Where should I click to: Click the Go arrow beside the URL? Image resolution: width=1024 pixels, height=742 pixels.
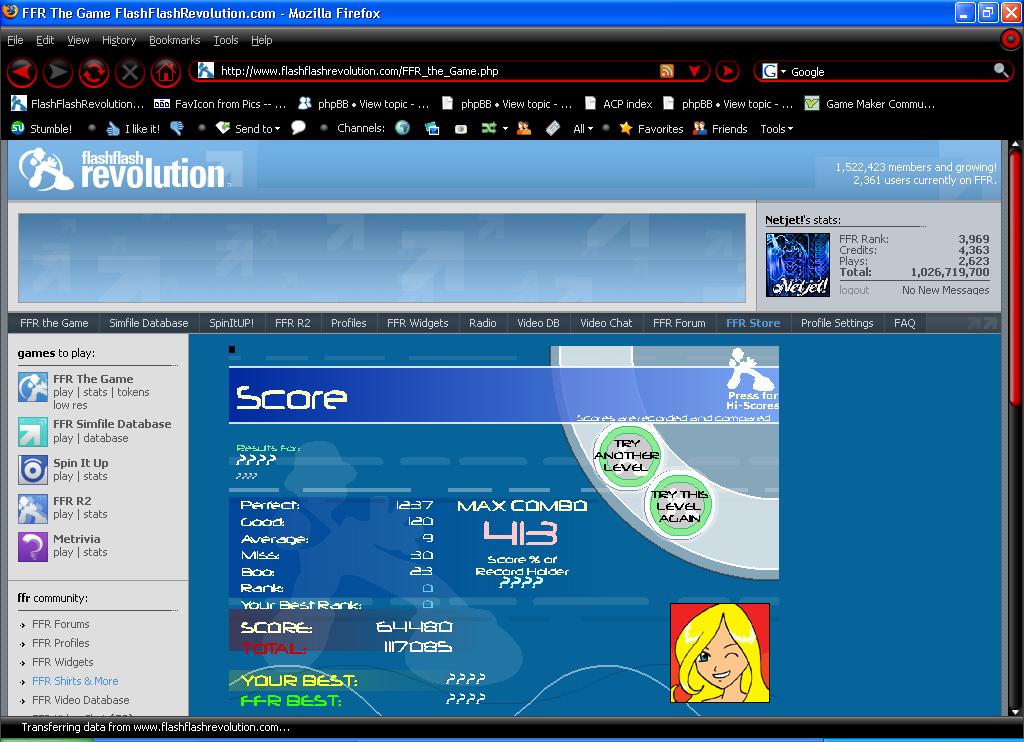727,71
